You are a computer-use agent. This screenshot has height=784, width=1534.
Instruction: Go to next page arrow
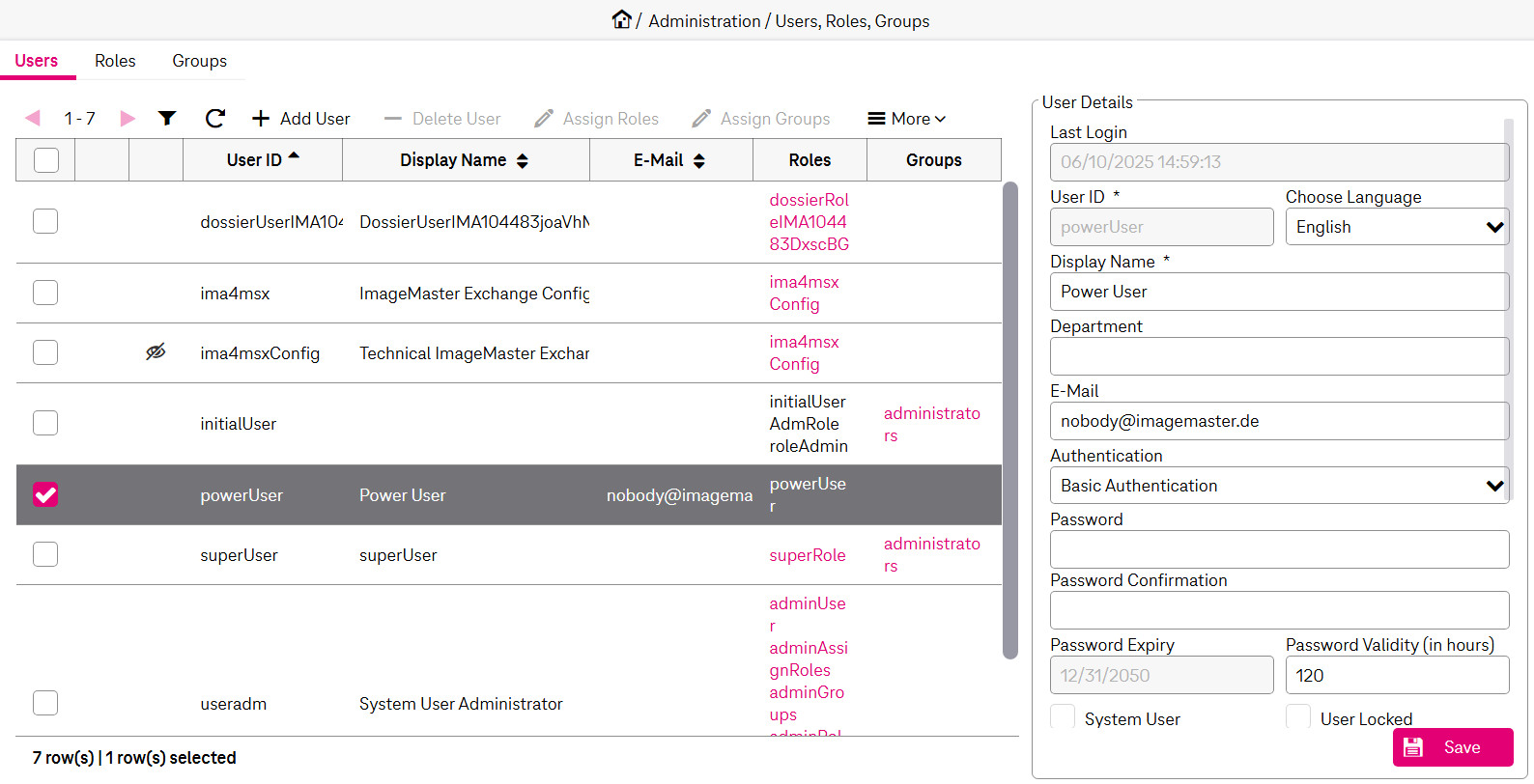coord(128,118)
